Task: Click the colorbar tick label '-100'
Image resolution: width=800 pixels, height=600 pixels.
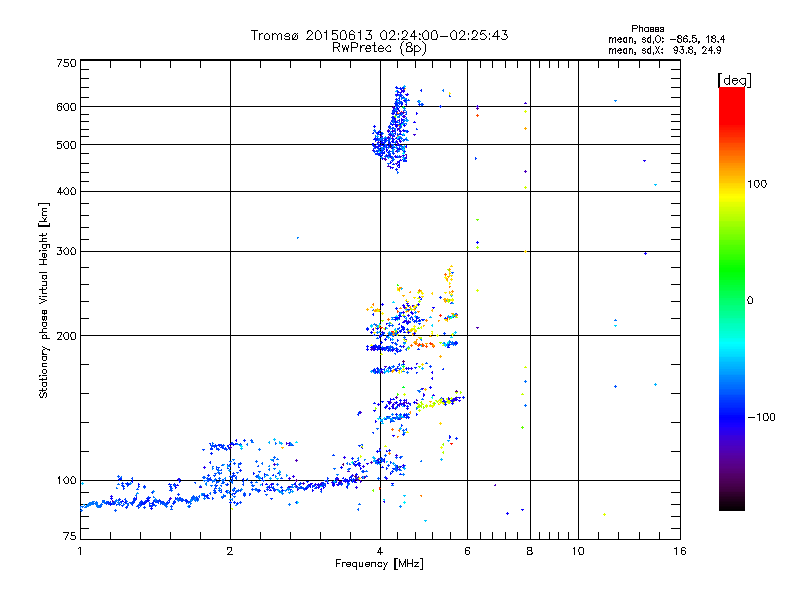Action: pyautogui.click(x=761, y=417)
